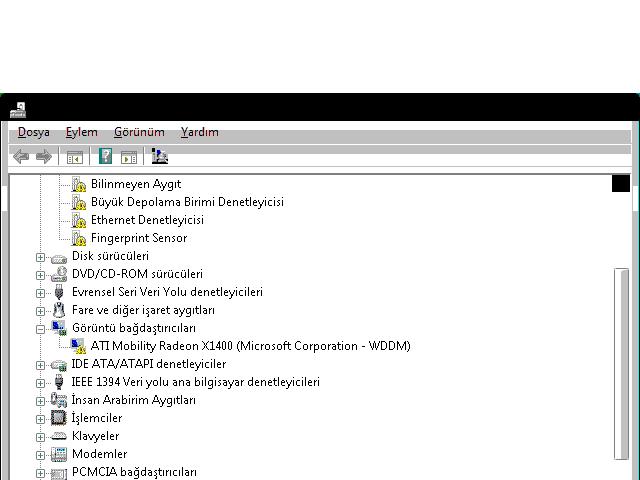Click the scrollbar up arrow button
The width and height of the screenshot is (640, 480).
pyautogui.click(x=621, y=183)
